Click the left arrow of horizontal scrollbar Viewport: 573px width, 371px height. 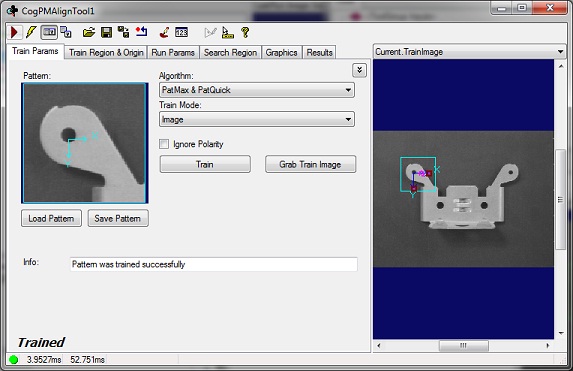click(x=379, y=345)
